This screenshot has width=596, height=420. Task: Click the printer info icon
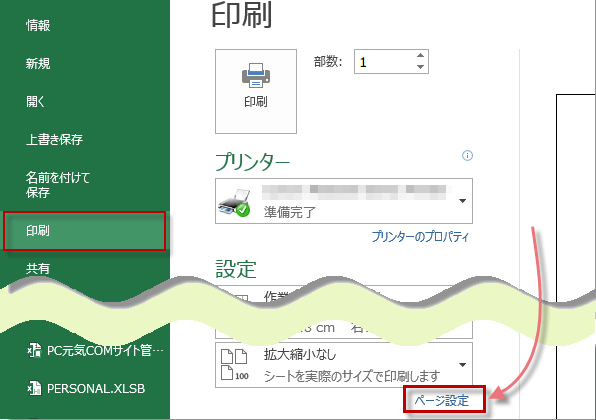point(467,155)
